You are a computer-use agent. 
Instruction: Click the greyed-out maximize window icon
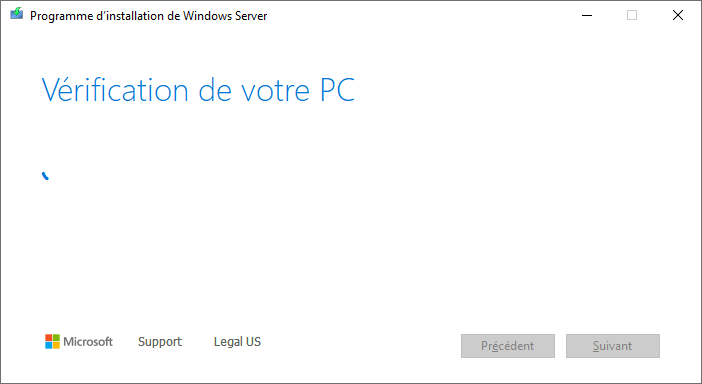coord(632,15)
